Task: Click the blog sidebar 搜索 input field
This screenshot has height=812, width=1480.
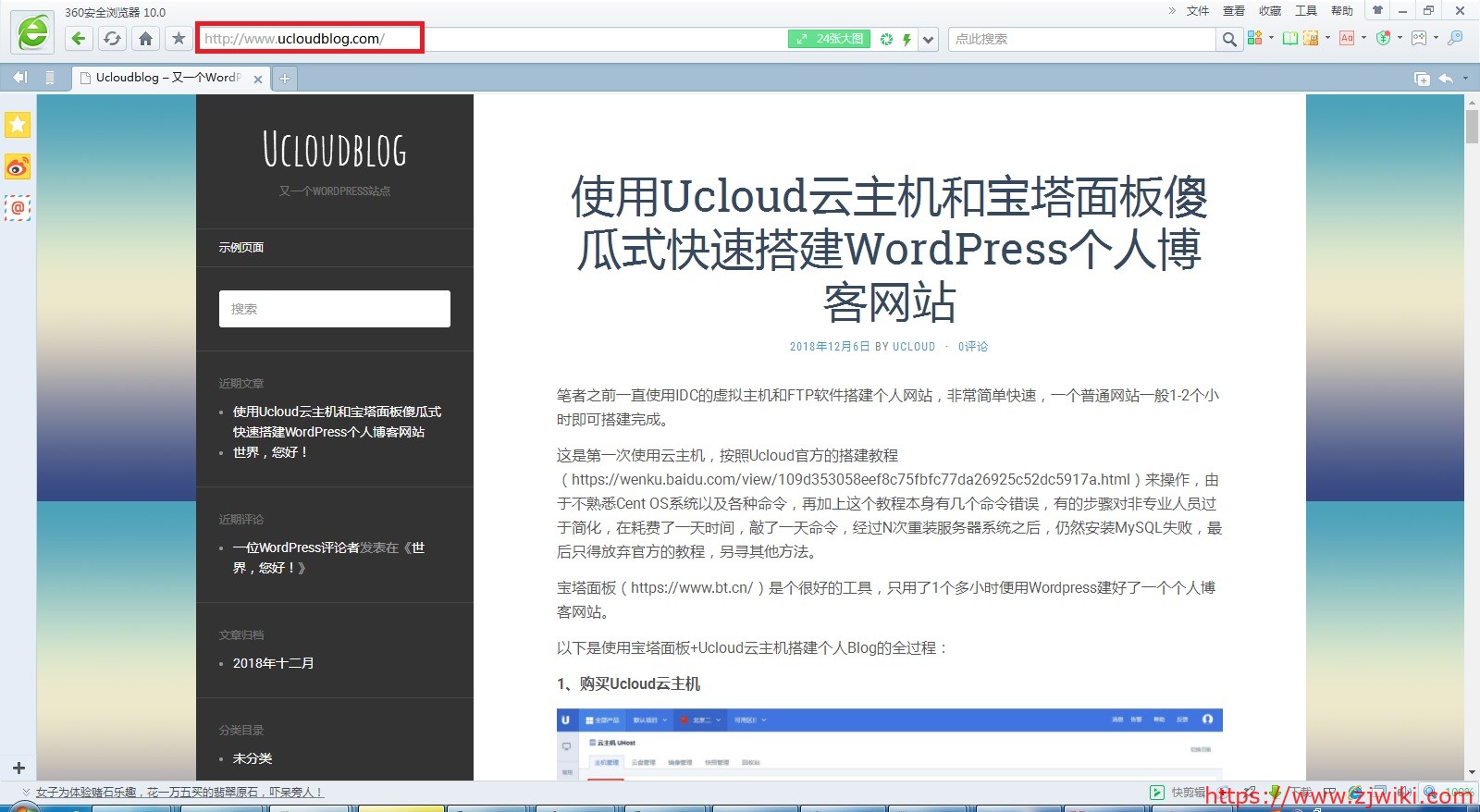Action: (x=334, y=309)
